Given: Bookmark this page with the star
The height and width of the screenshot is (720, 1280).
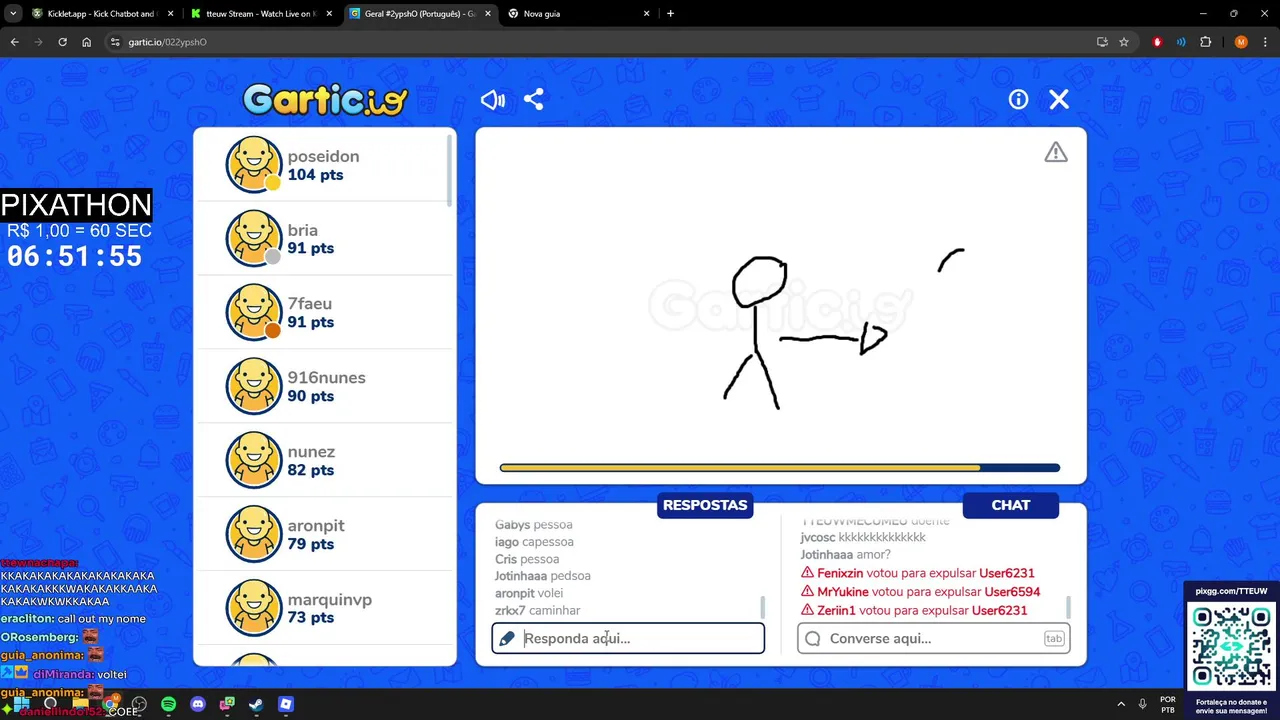Looking at the screenshot, I should pyautogui.click(x=1124, y=42).
